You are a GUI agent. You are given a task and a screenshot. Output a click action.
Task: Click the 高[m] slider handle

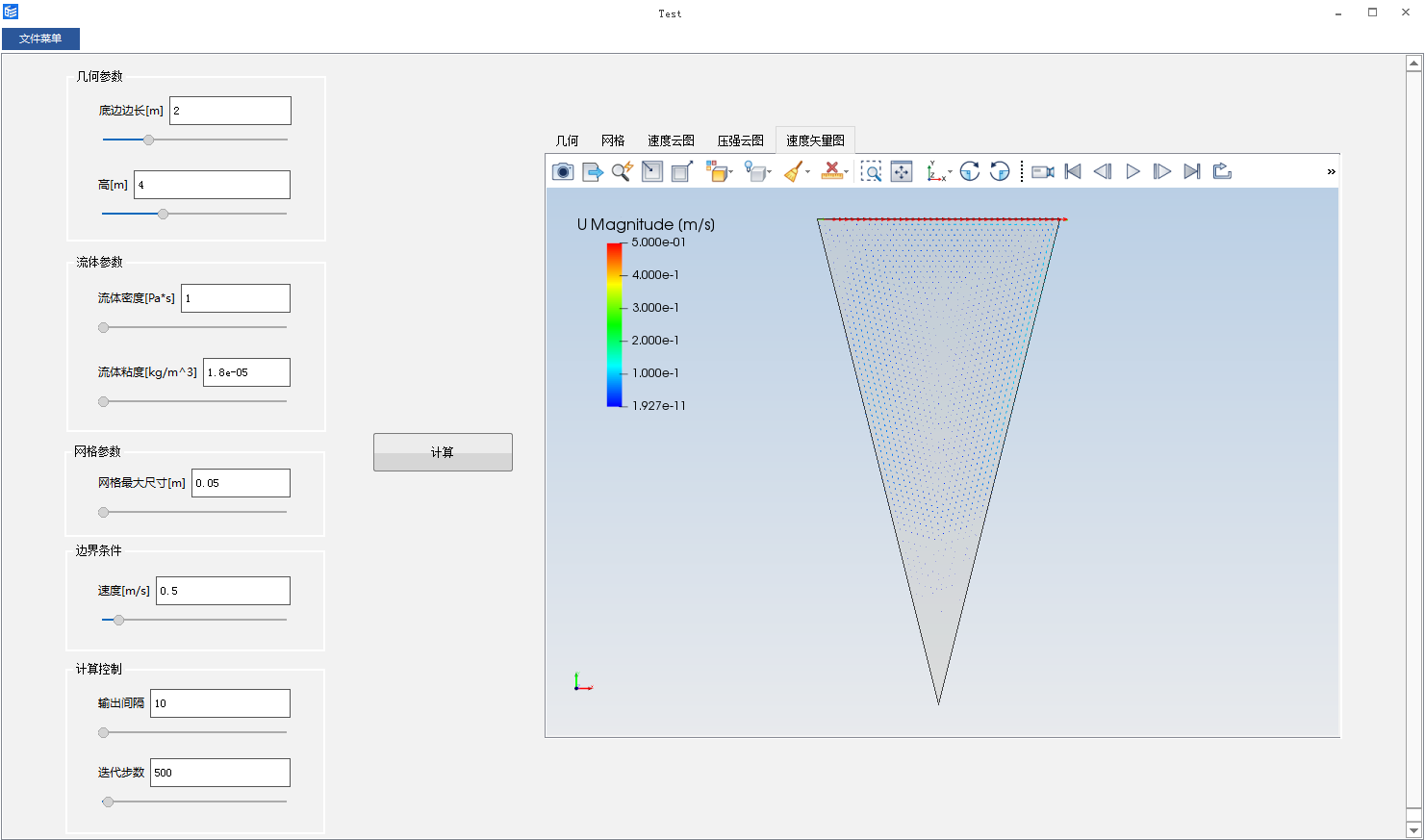tap(163, 214)
